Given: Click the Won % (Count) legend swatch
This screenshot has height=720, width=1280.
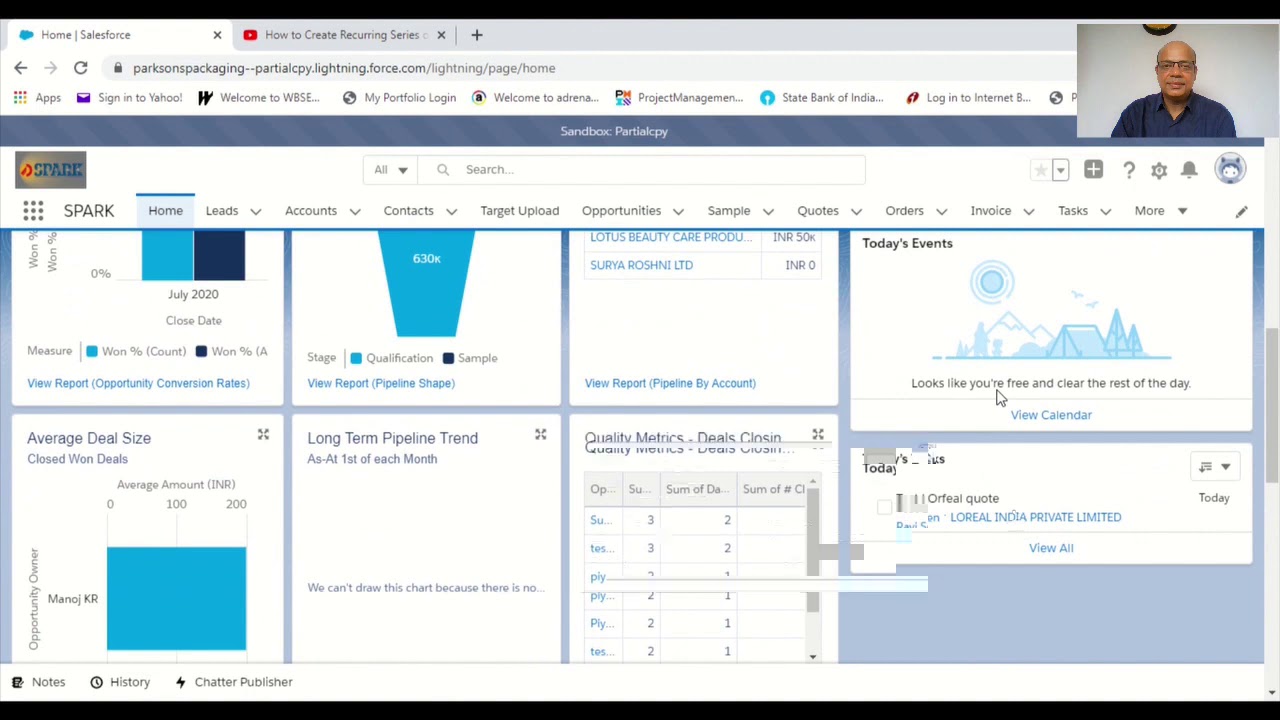Looking at the screenshot, I should pyautogui.click(x=92, y=351).
